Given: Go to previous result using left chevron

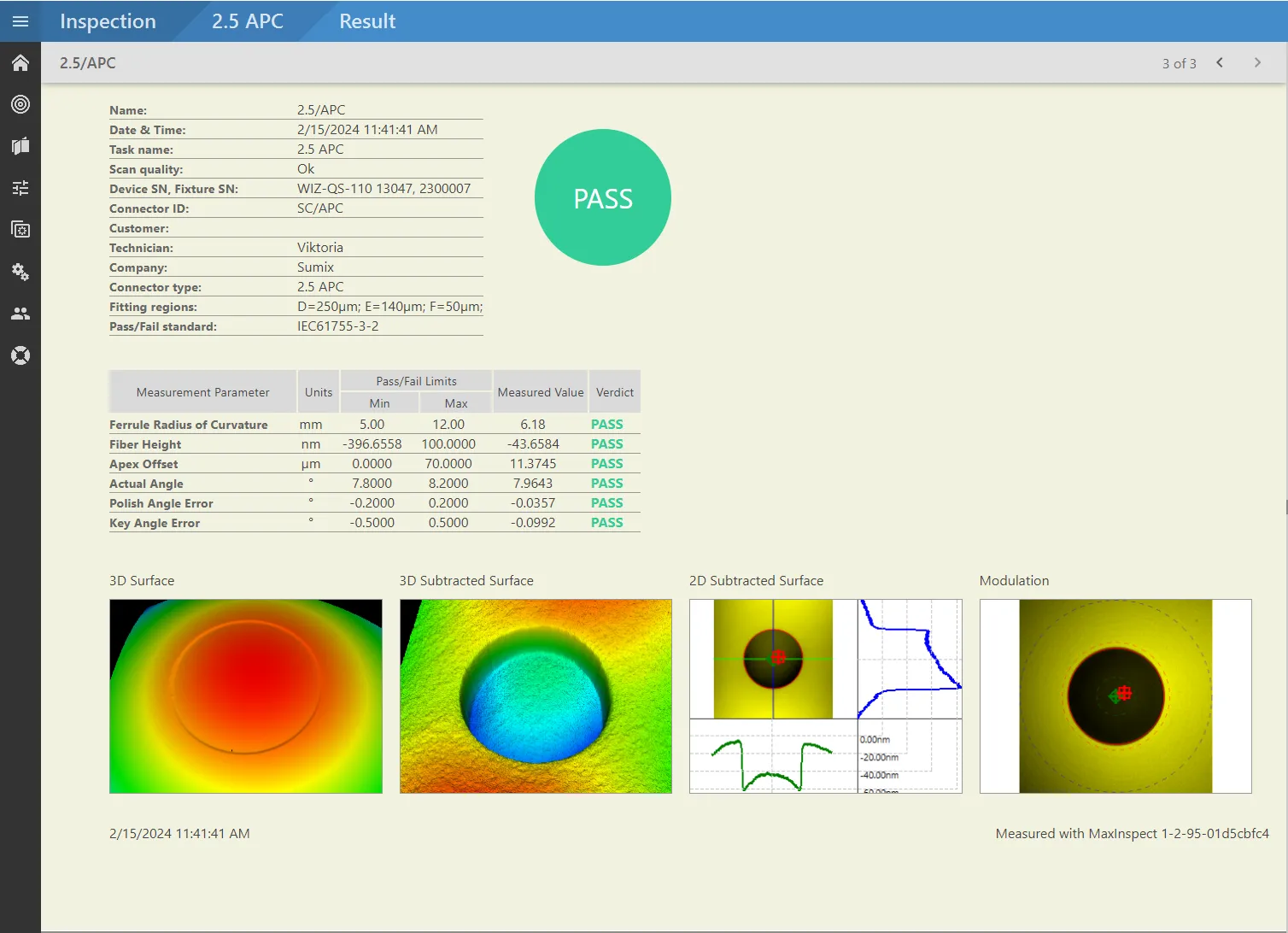Looking at the screenshot, I should coord(1220,62).
